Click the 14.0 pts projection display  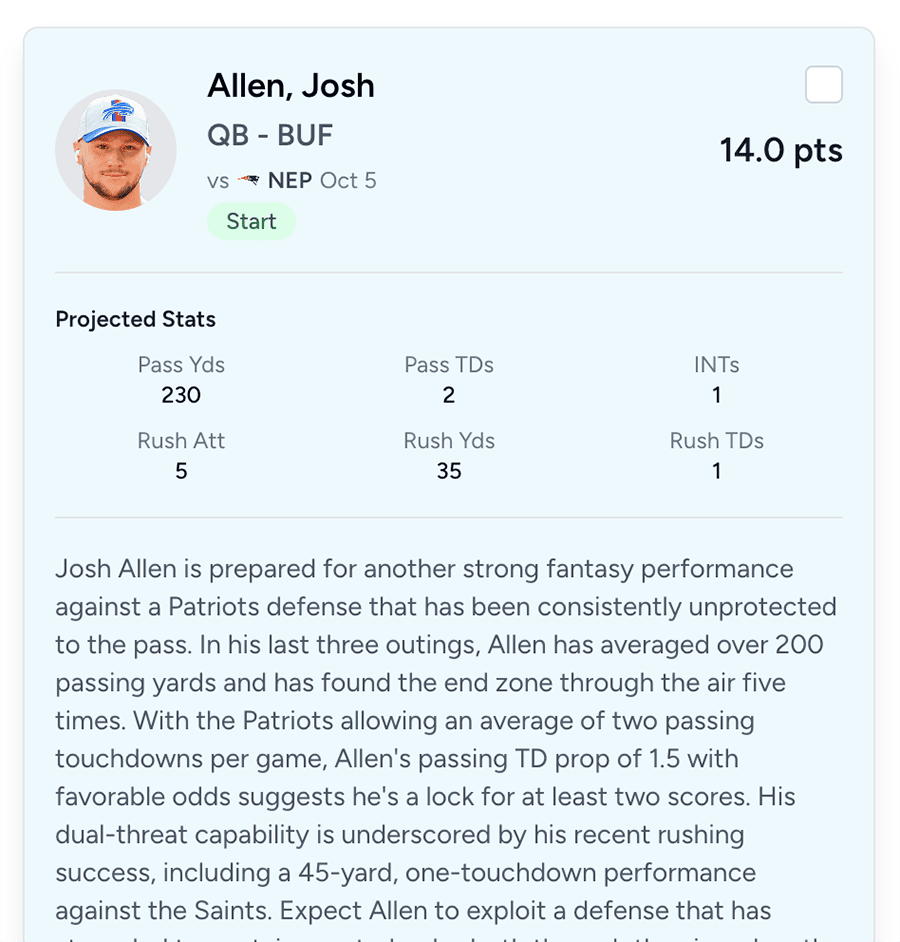(x=781, y=150)
